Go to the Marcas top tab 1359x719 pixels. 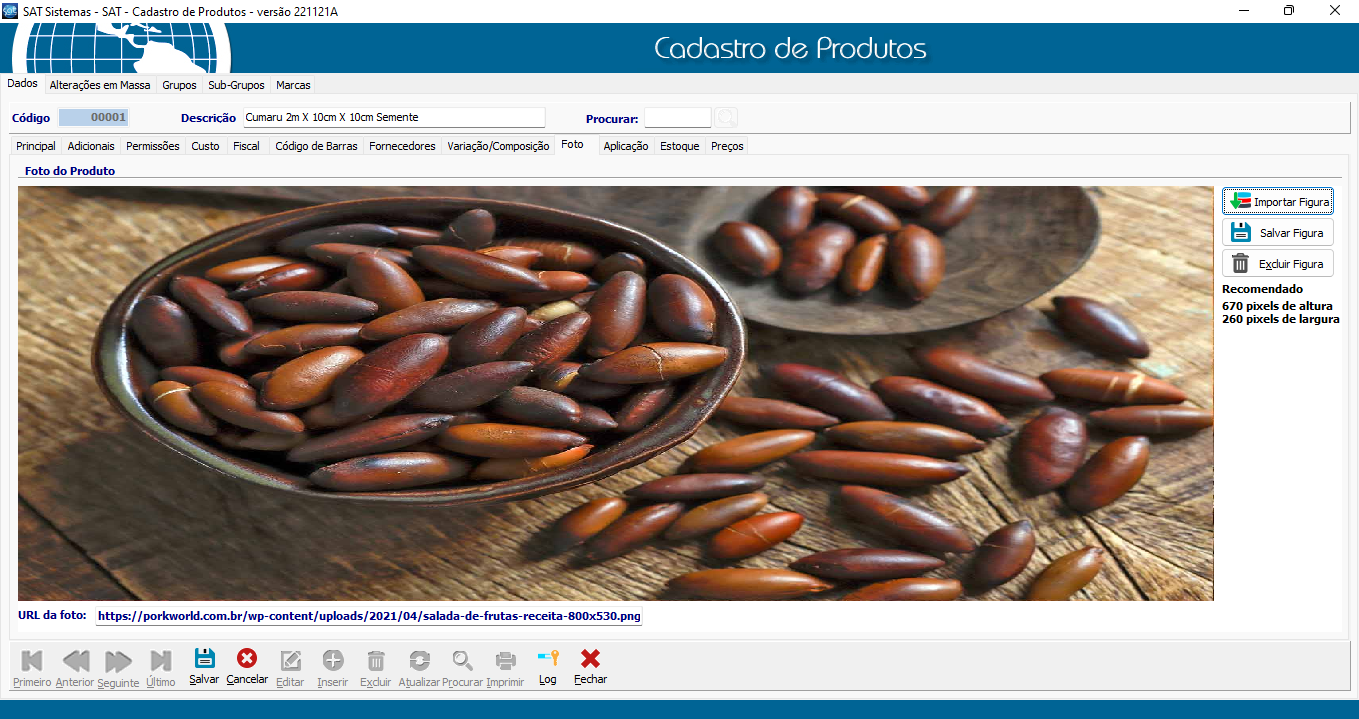tap(293, 85)
